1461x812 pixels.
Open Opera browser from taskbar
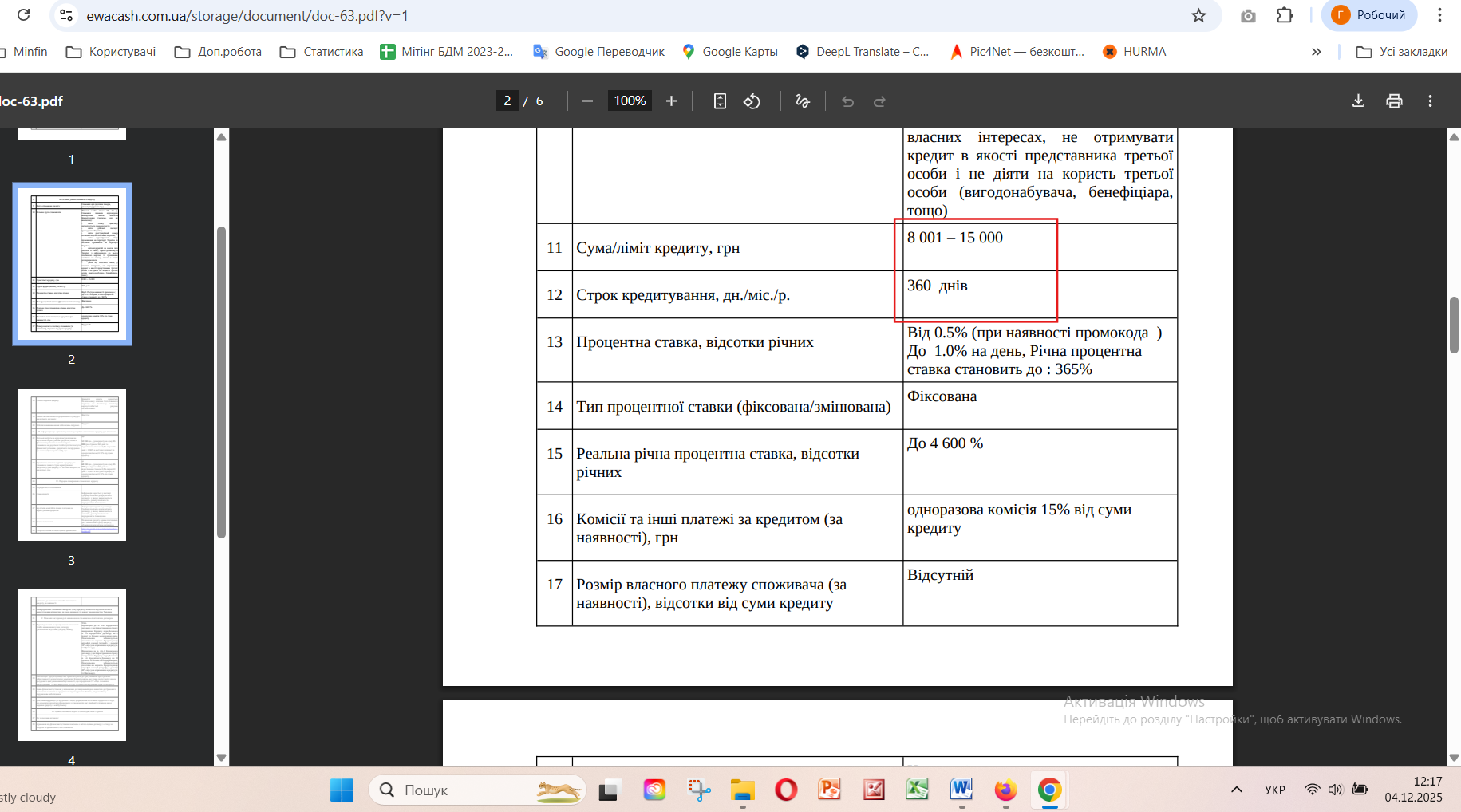[x=786, y=790]
